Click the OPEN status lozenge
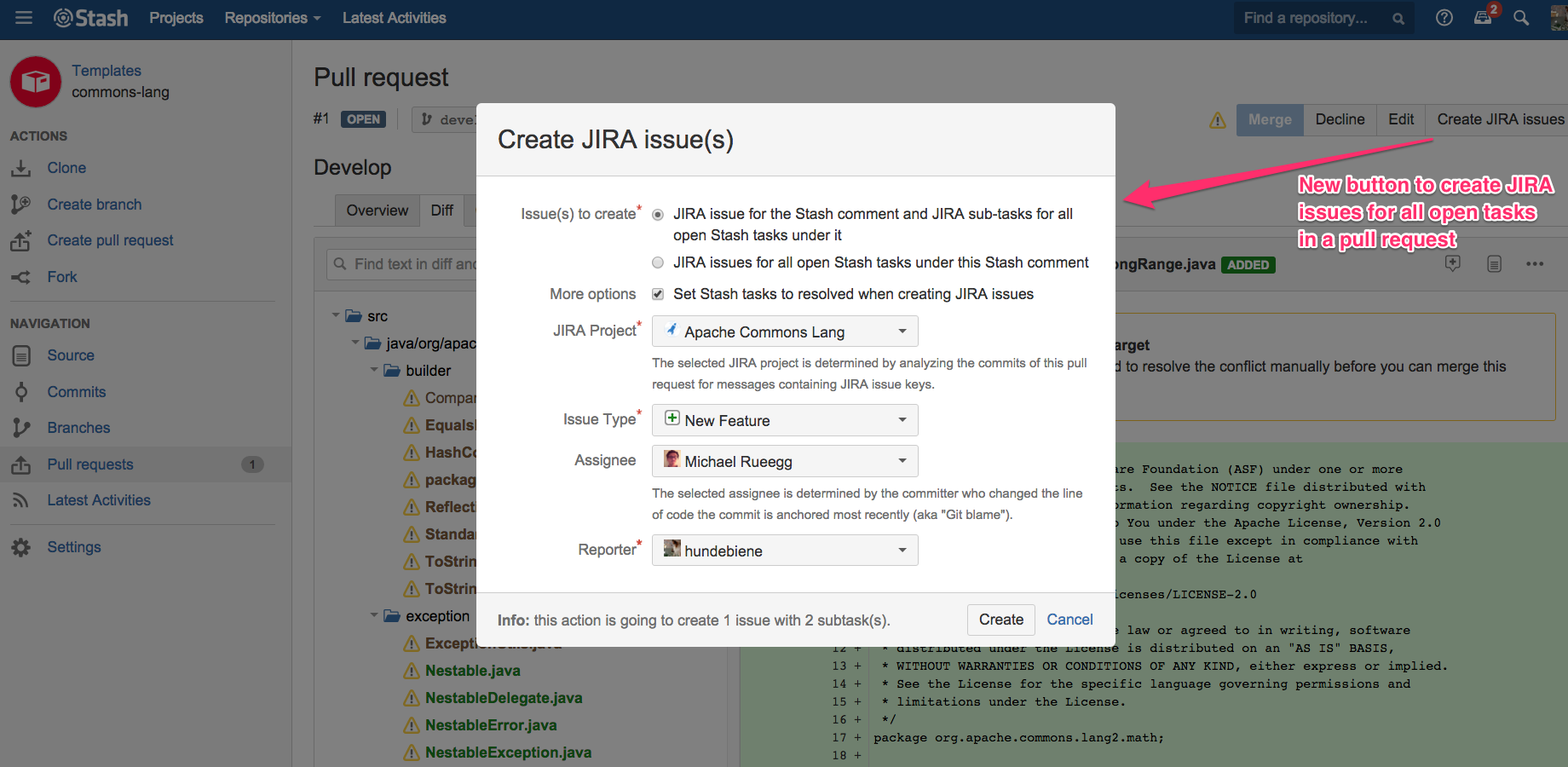The image size is (1568, 767). [x=363, y=119]
